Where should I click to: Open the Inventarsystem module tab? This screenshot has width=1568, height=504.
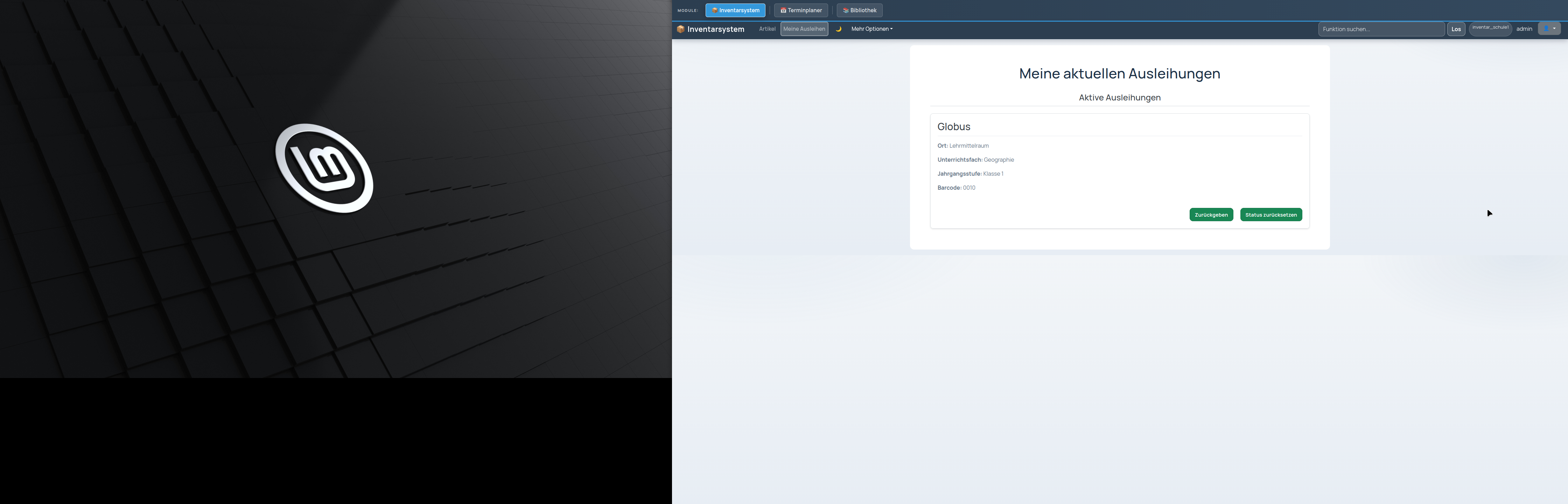pos(735,10)
